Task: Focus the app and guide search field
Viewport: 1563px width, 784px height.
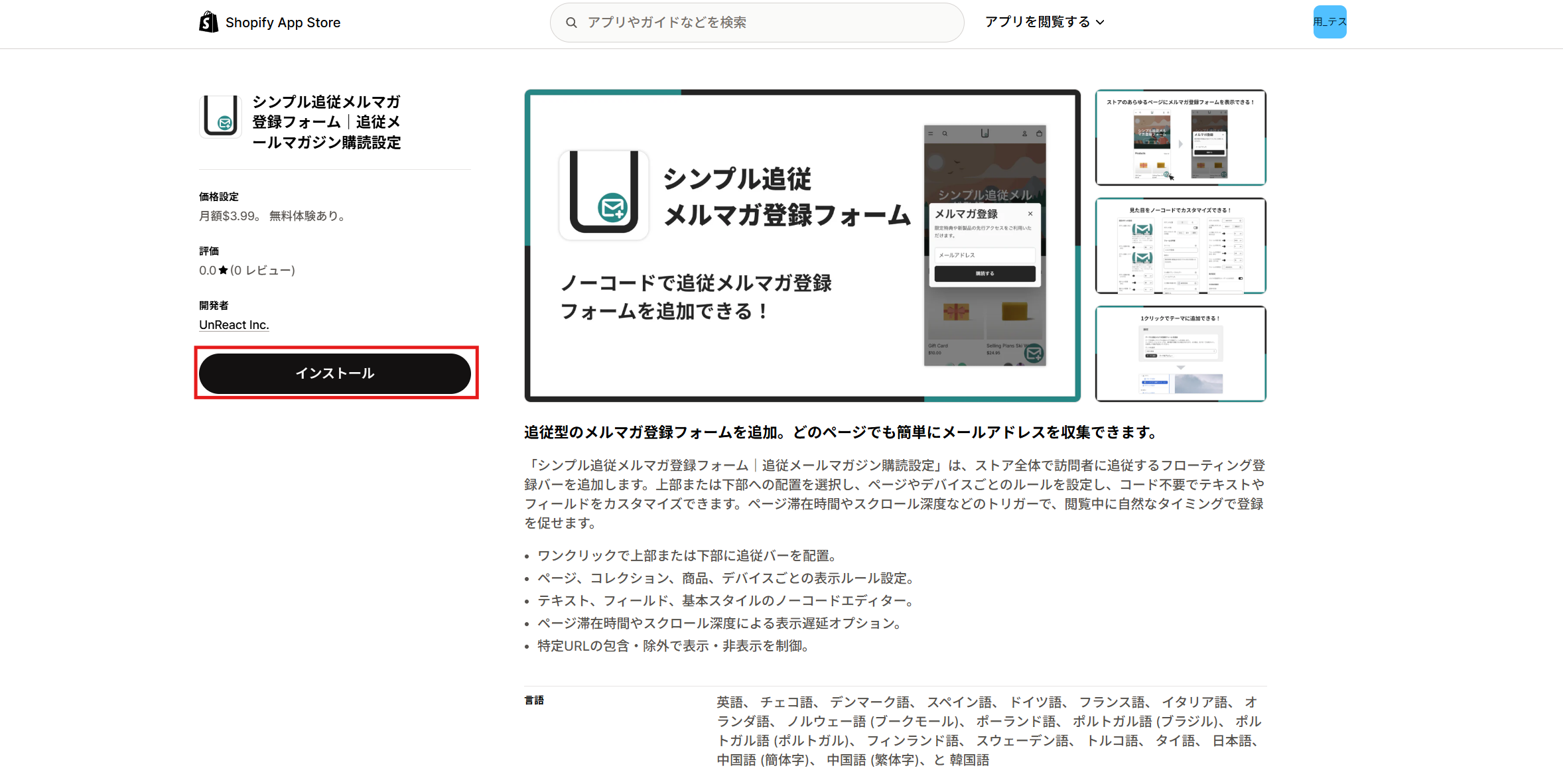Action: tap(757, 23)
